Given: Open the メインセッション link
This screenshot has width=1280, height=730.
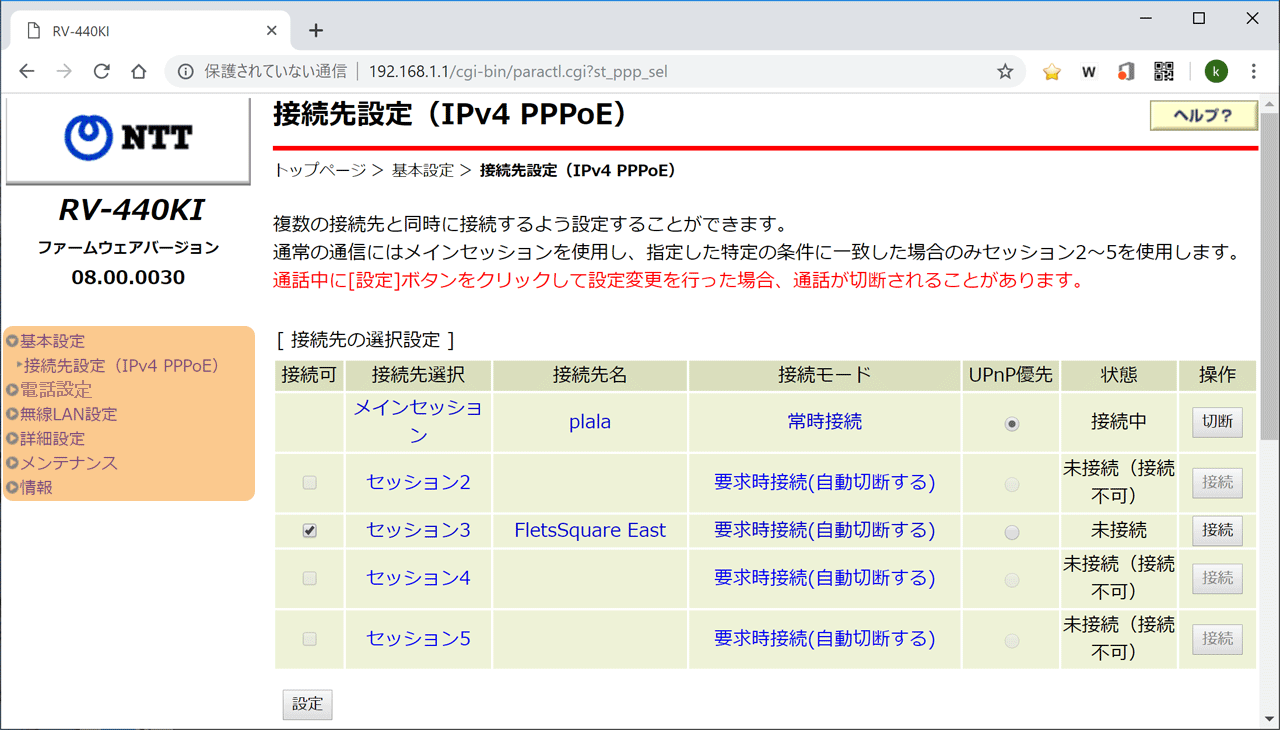Looking at the screenshot, I should coord(418,422).
